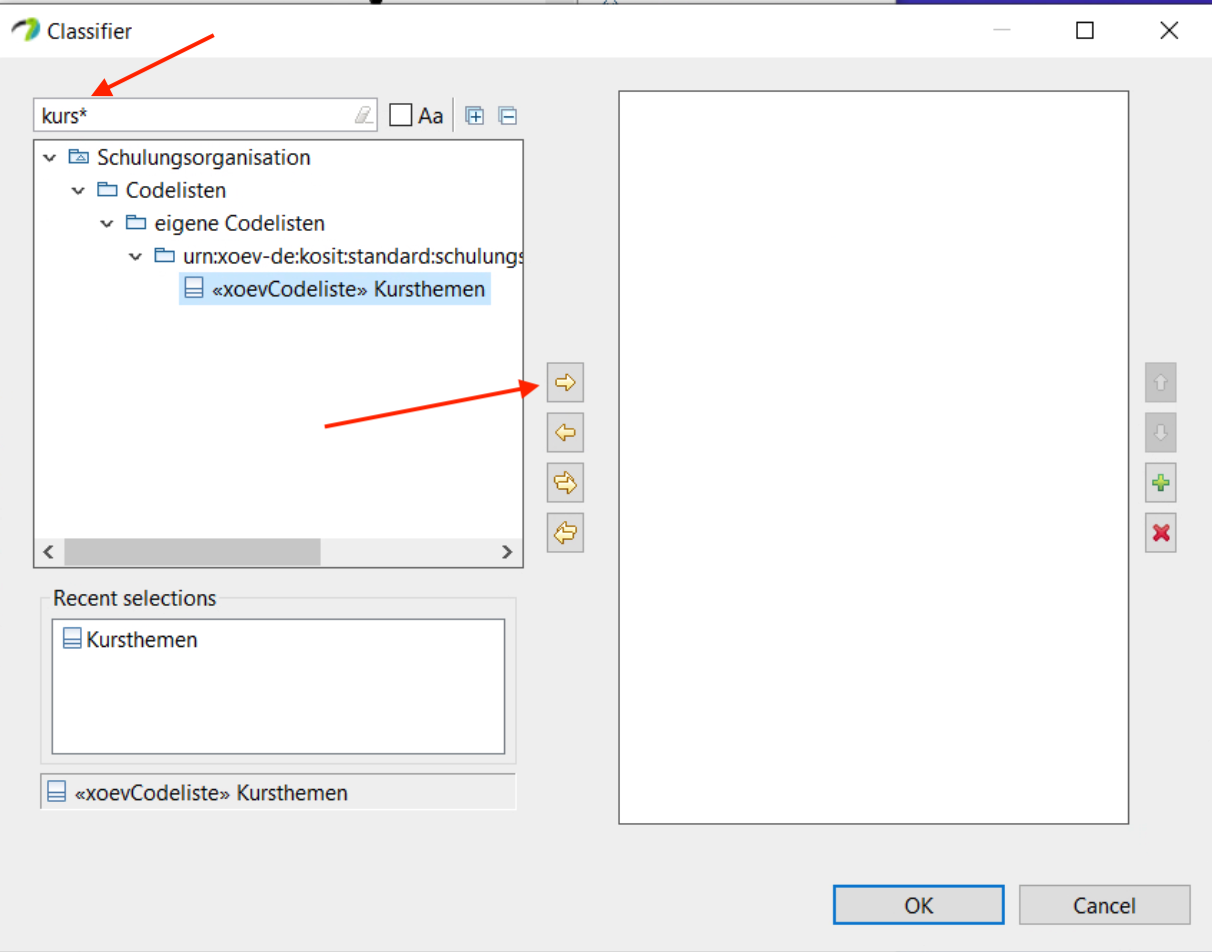Select «xoevCodeliste» Kursthemen in the tree

click(x=335, y=289)
